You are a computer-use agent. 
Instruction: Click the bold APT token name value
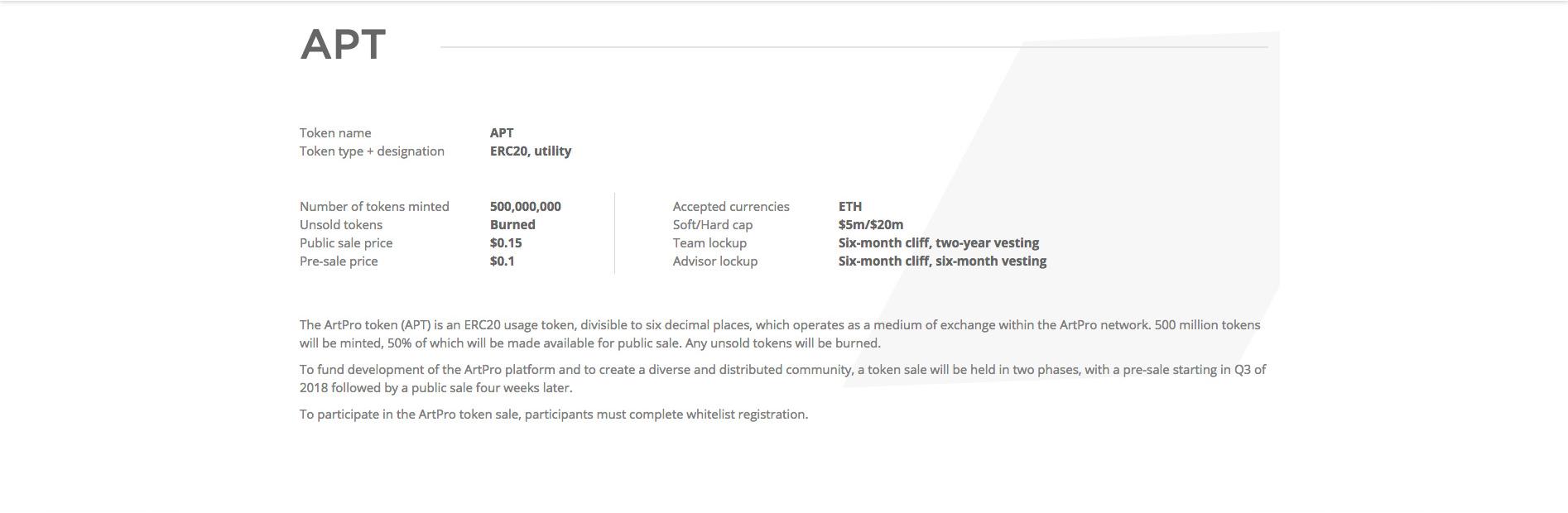click(502, 133)
